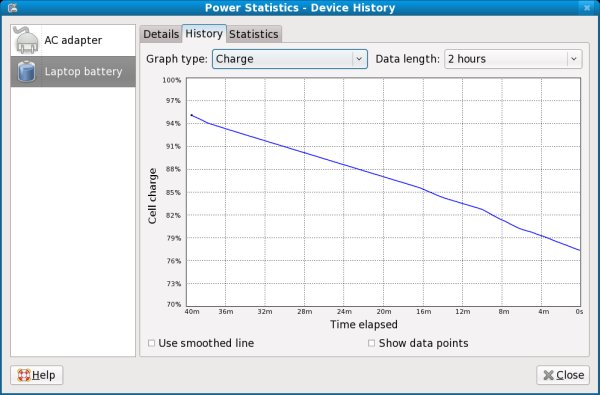Image resolution: width=600 pixels, height=395 pixels.
Task: Click the Time elapsed axis title
Action: [364, 325]
